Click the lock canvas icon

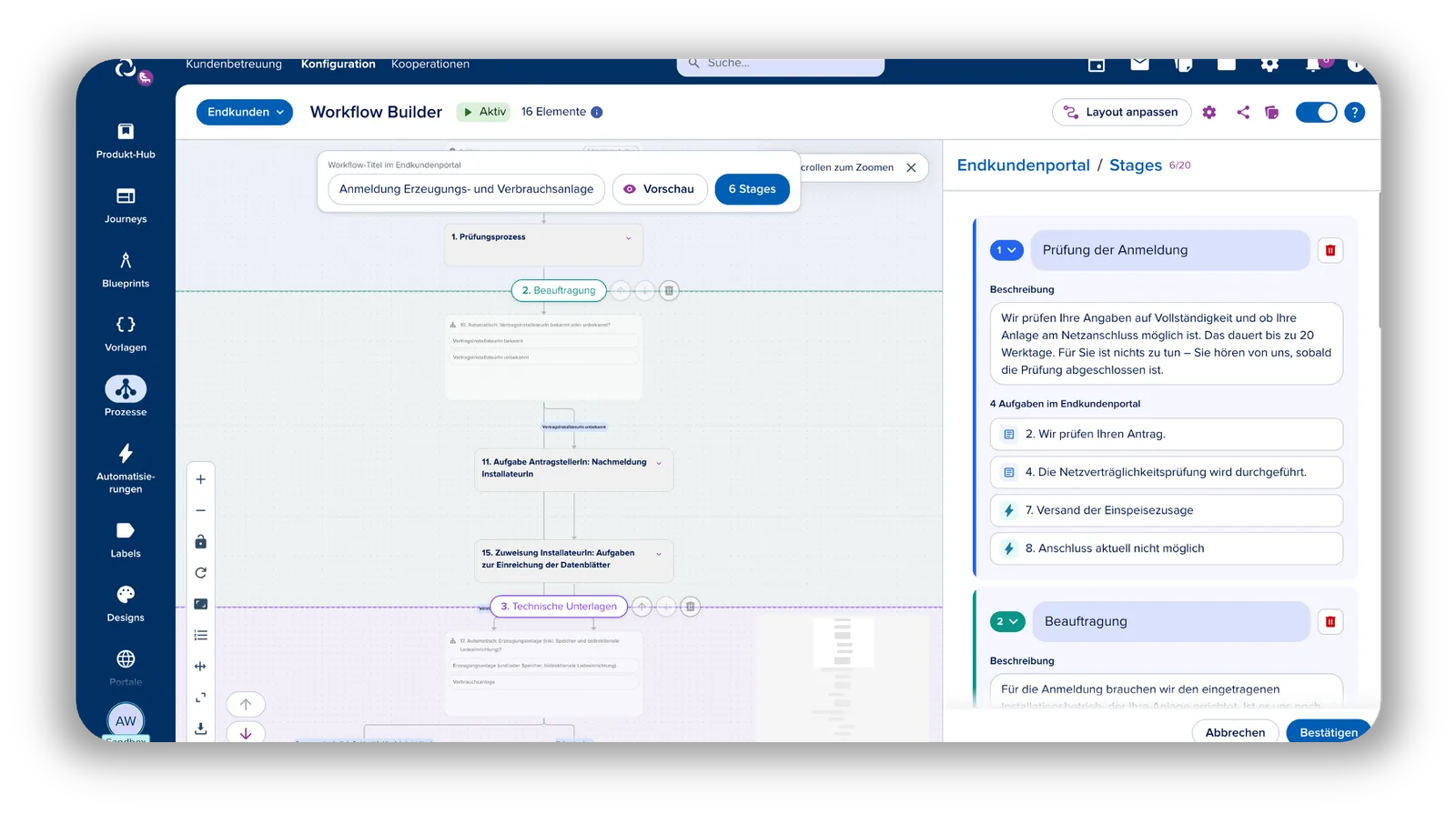pyautogui.click(x=200, y=542)
